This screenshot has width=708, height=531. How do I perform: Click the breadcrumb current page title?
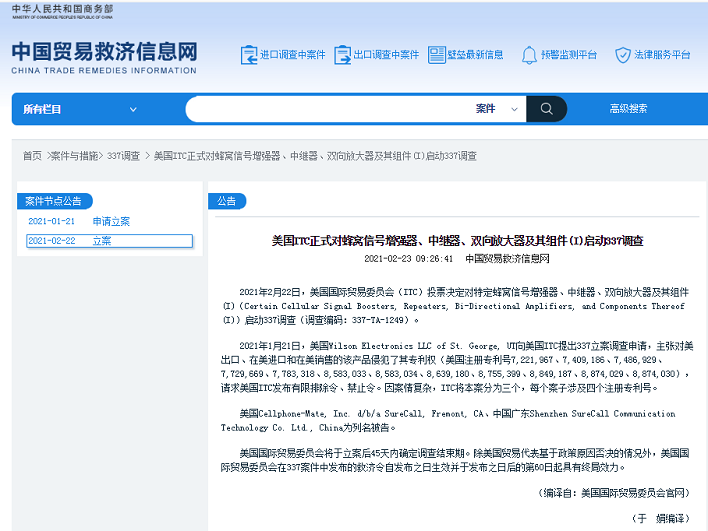click(315, 156)
